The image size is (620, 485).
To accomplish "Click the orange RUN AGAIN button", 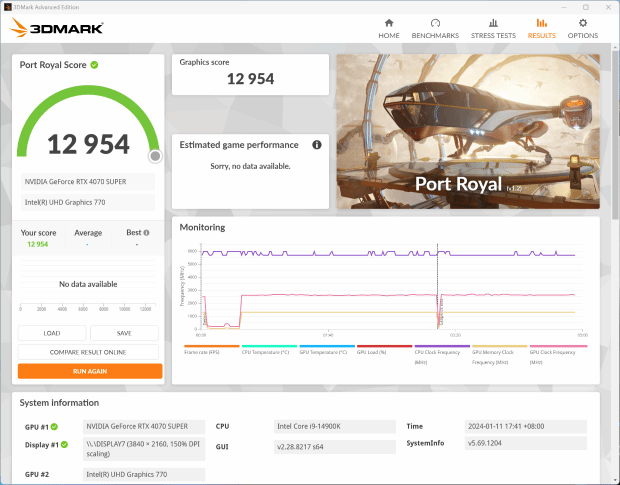I will coord(90,371).
